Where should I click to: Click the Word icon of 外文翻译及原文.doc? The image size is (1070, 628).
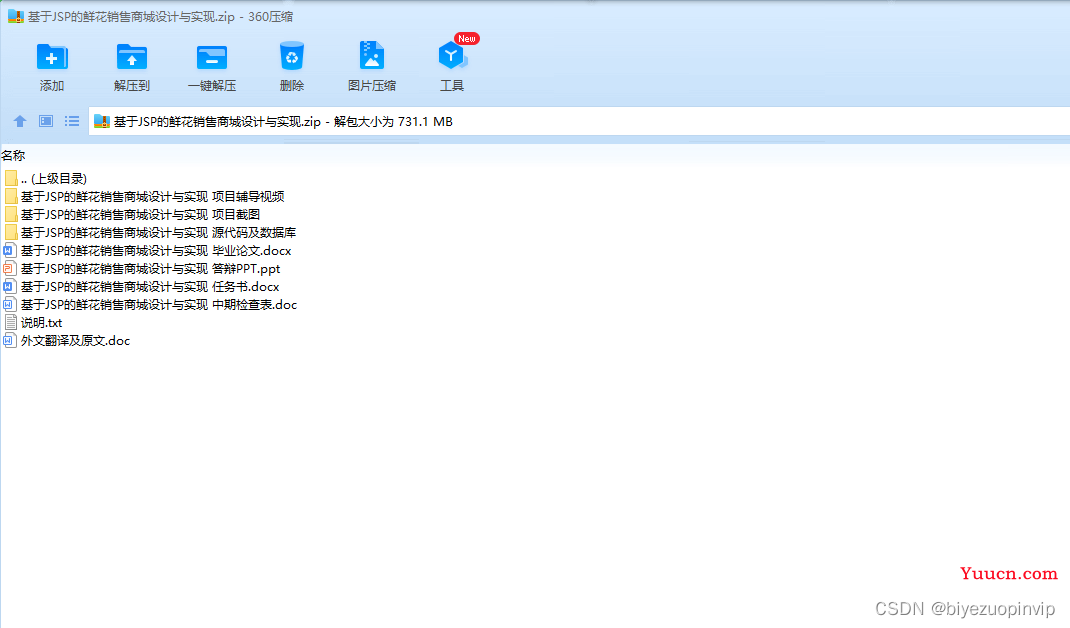[x=10, y=341]
